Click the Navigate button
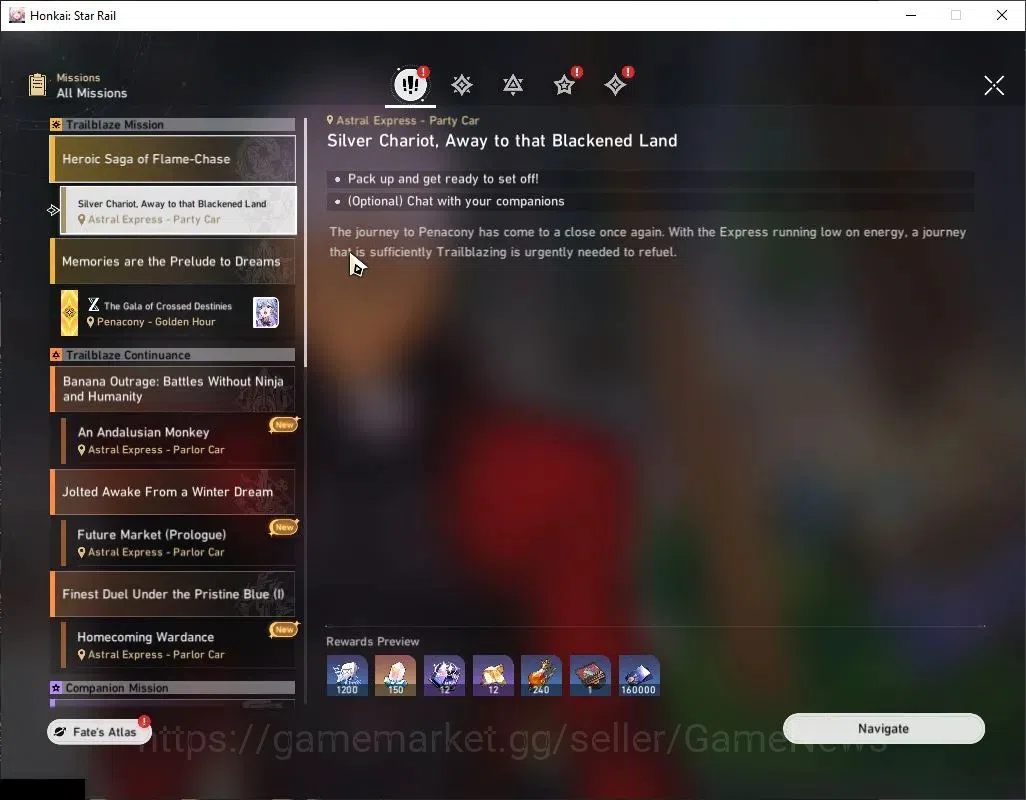The height and width of the screenshot is (800, 1026). click(x=883, y=729)
